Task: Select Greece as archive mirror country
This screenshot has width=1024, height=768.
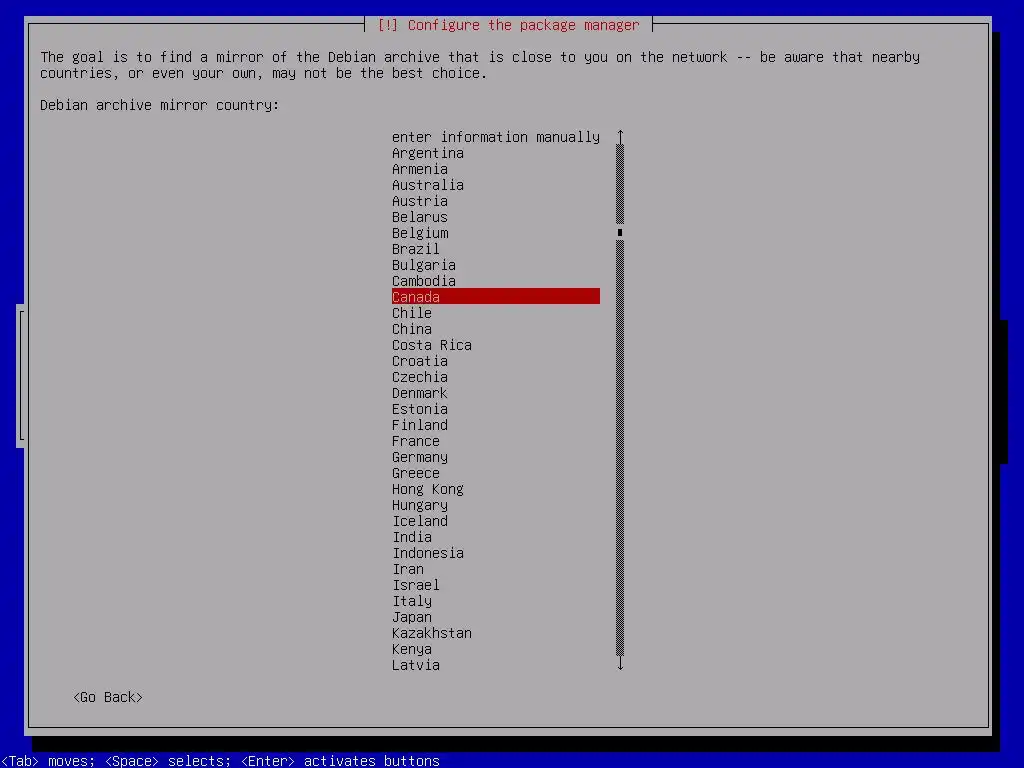Action: (x=496, y=473)
